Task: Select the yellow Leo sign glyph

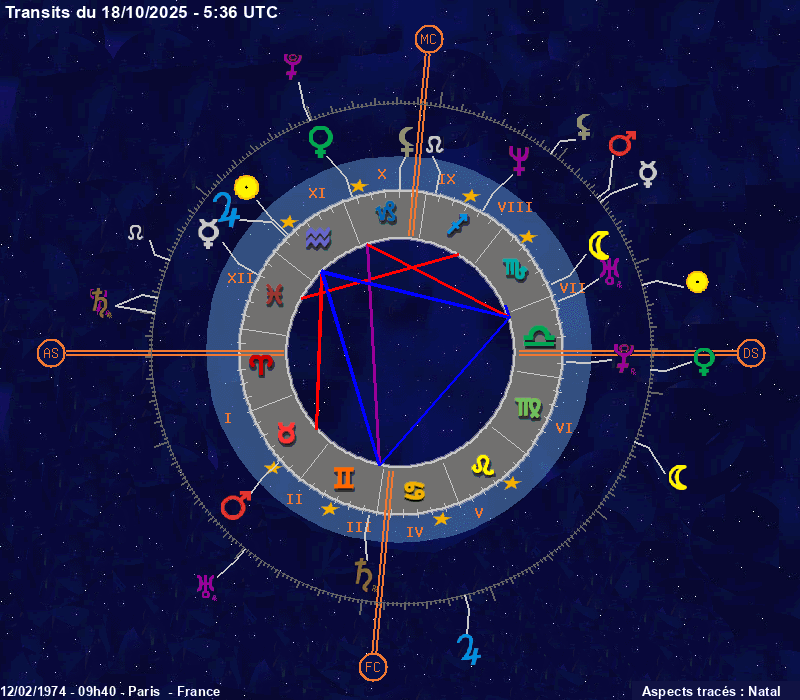Action: coord(483,465)
